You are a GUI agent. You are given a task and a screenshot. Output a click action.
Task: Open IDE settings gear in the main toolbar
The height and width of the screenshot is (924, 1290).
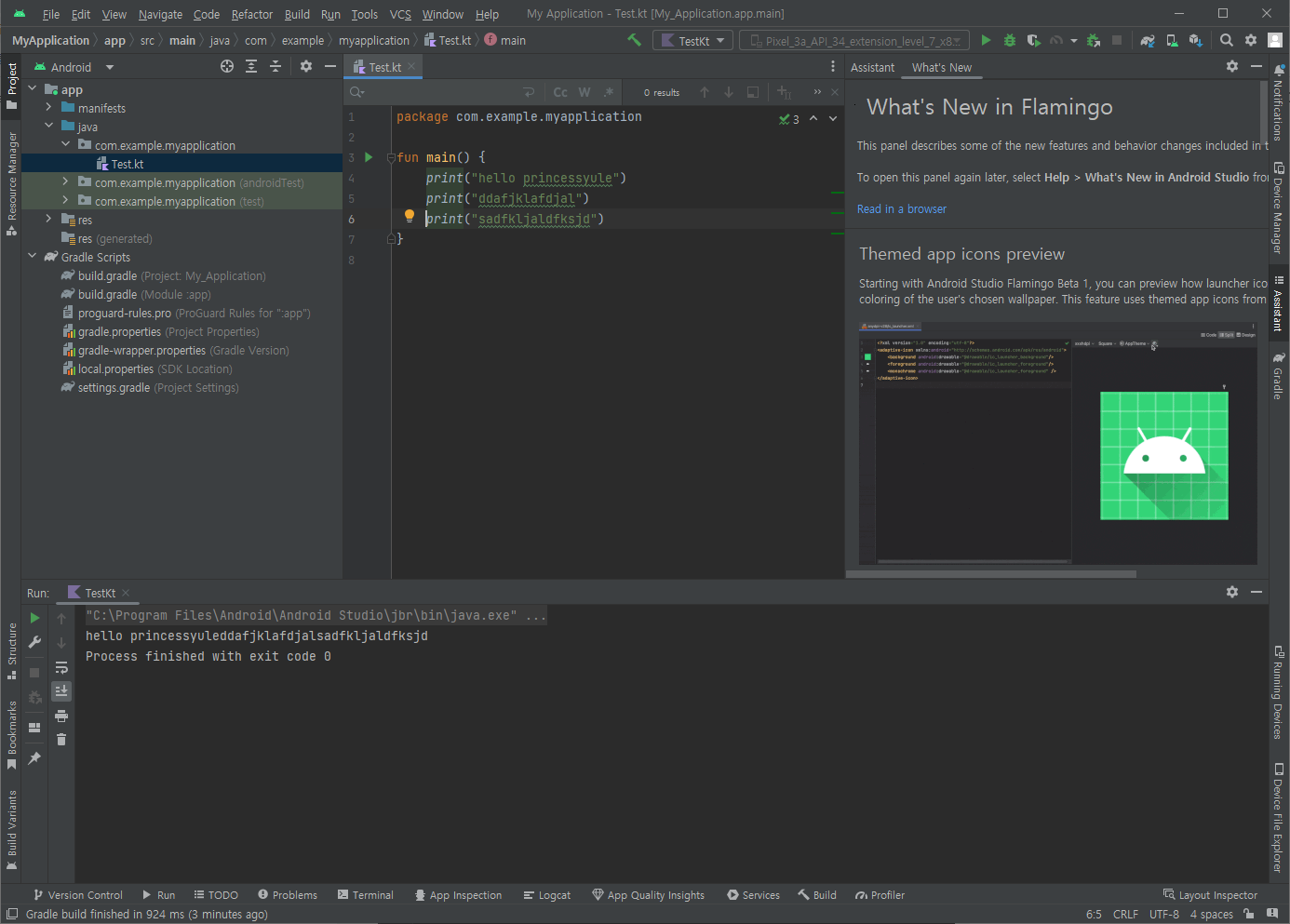point(1251,40)
